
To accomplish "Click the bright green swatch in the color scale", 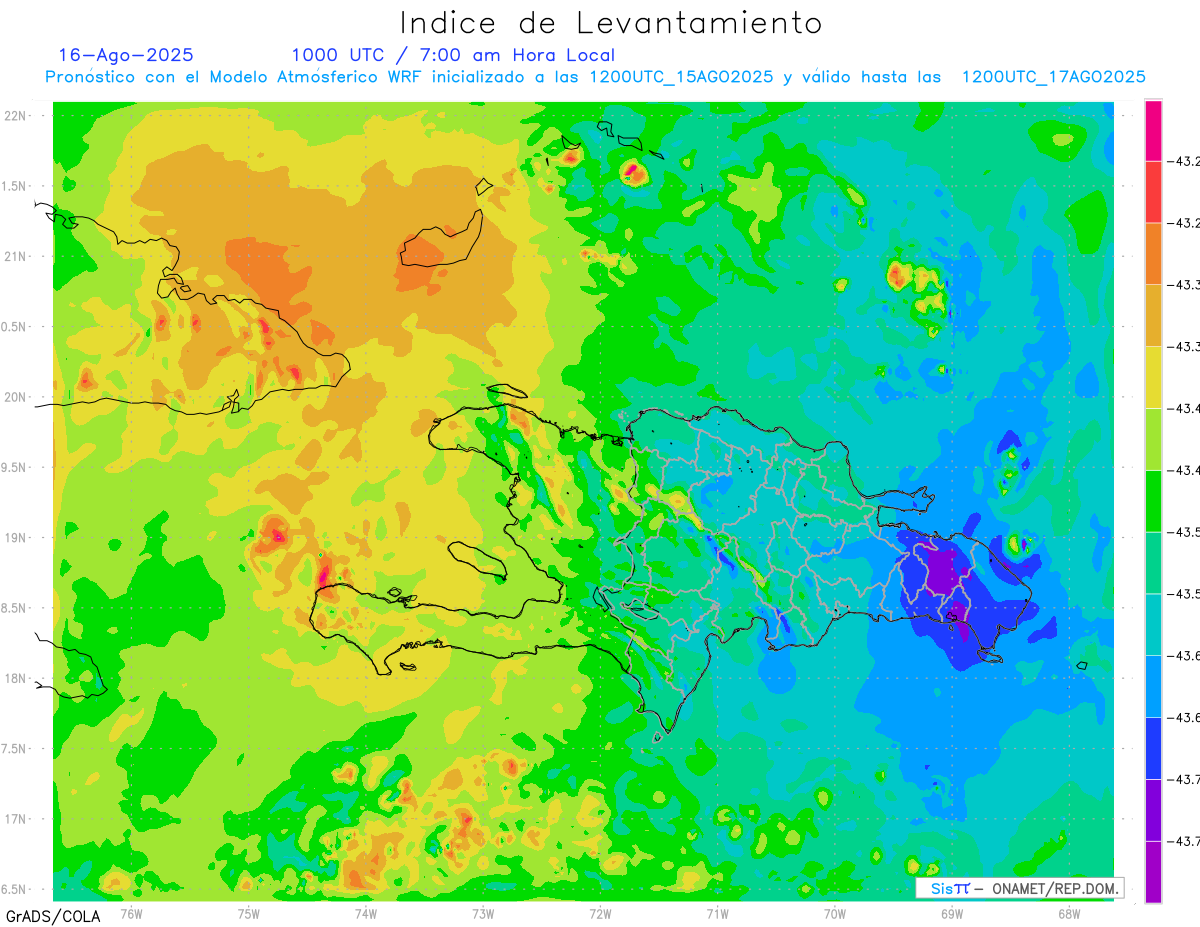I will coord(1153,501).
